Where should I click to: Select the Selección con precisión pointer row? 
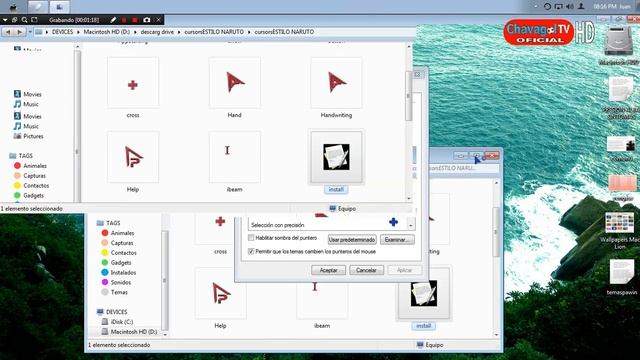[327, 224]
